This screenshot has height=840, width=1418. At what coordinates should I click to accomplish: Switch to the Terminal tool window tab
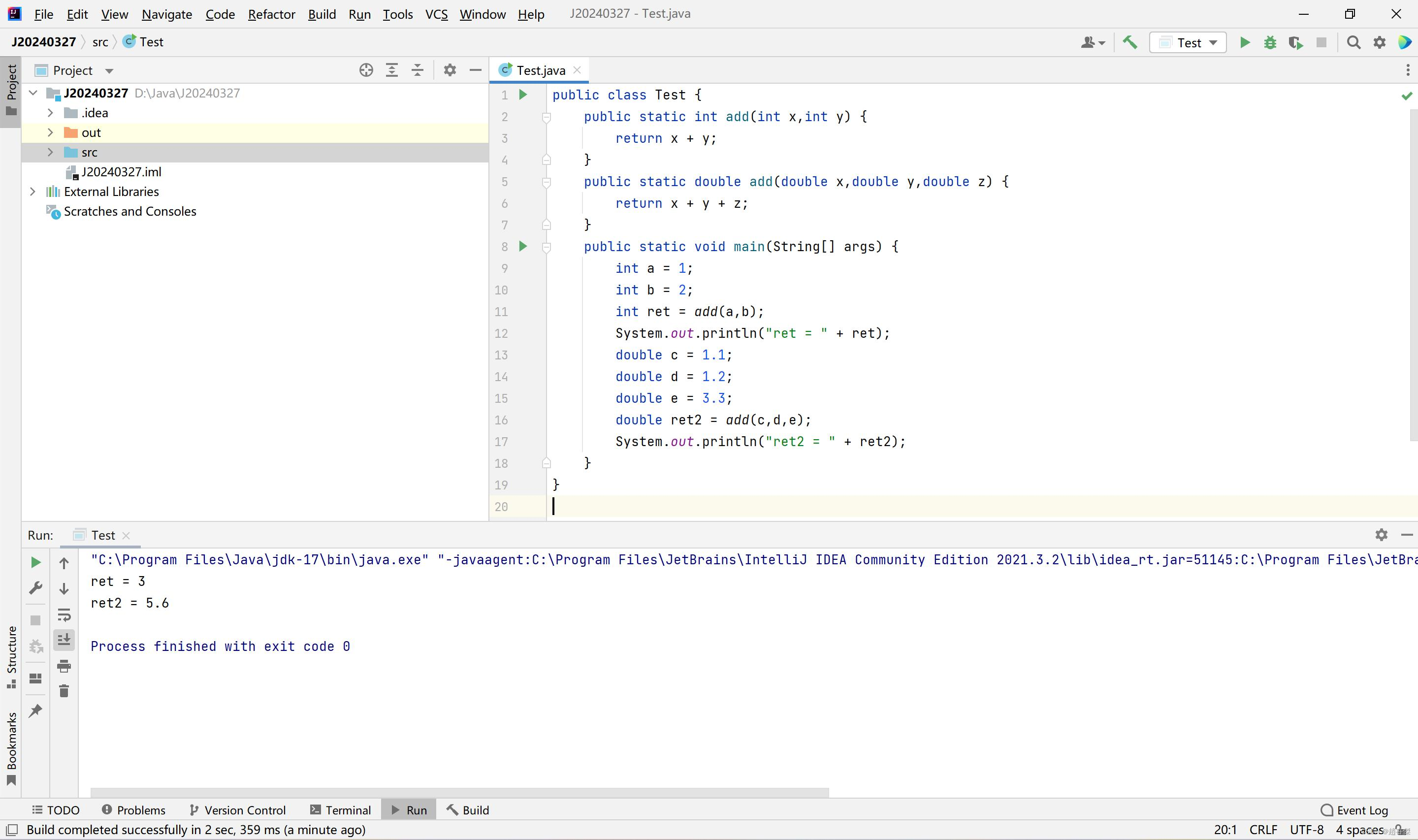[x=341, y=810]
